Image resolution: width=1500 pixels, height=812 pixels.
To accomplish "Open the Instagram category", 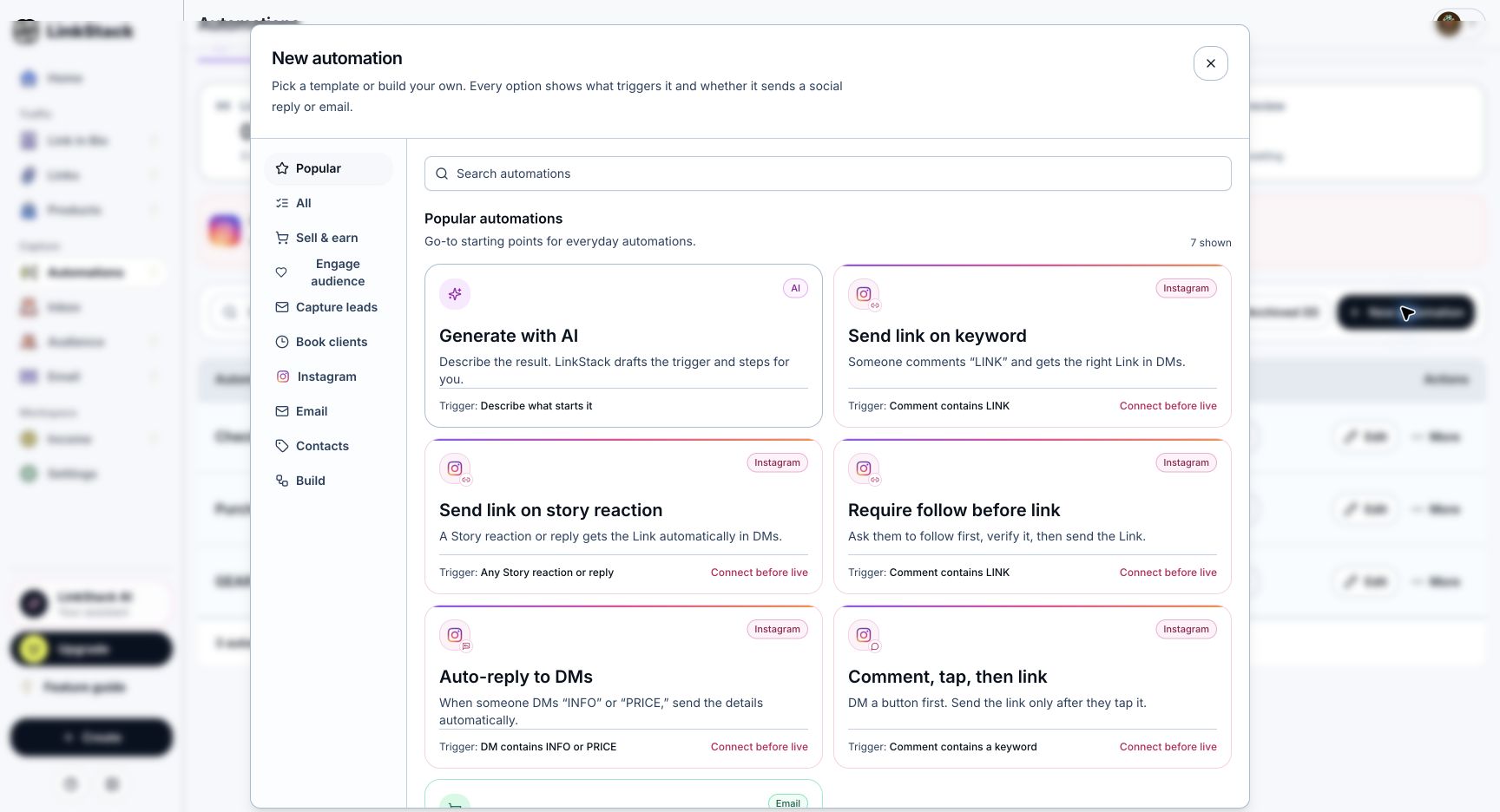I will [x=328, y=377].
